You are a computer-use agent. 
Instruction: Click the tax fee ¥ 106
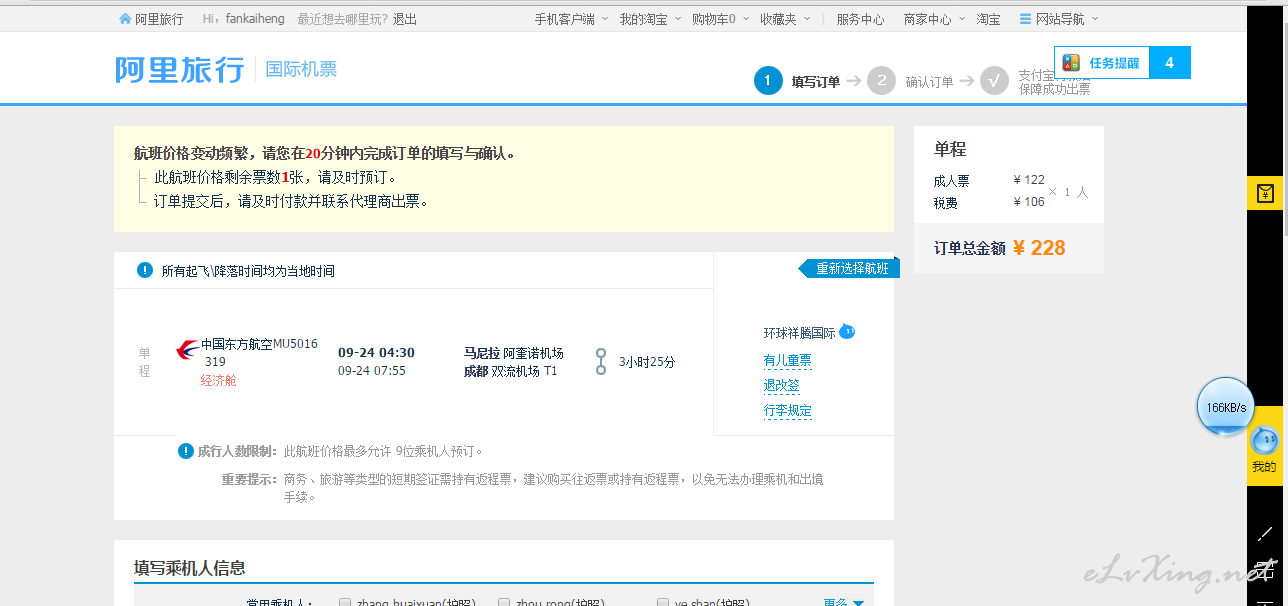coord(1029,202)
